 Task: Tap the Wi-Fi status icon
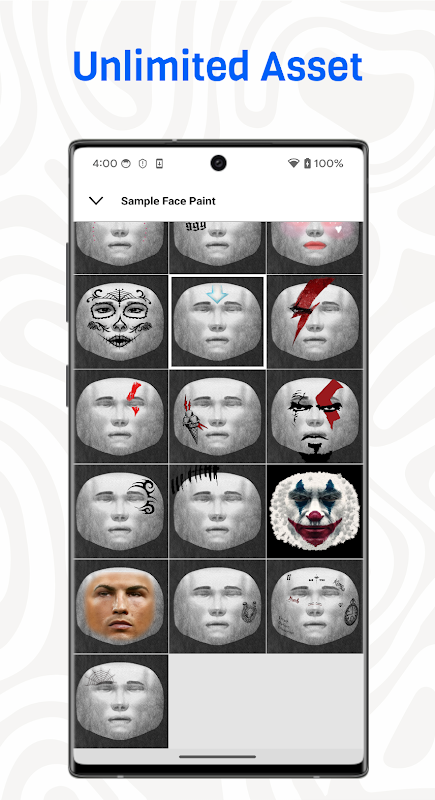(293, 163)
